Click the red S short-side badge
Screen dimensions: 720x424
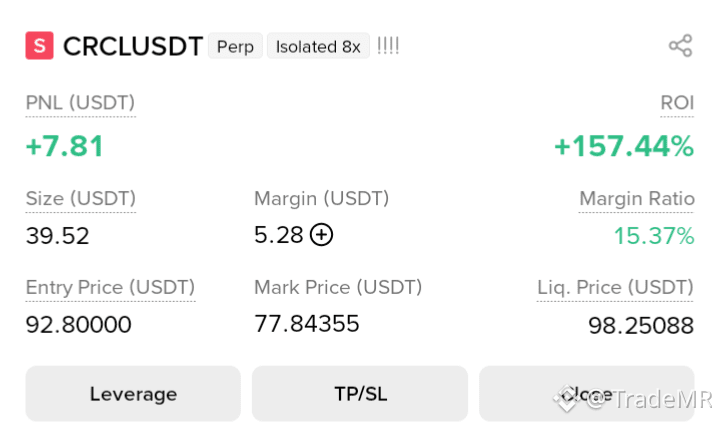39,45
